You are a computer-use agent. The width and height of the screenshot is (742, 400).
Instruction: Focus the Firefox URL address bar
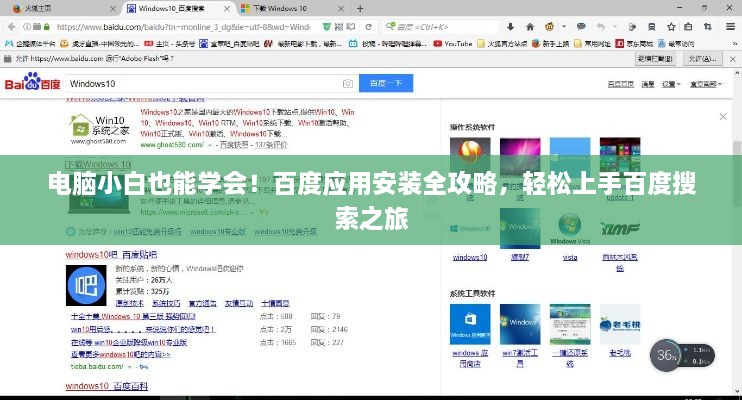click(182, 27)
